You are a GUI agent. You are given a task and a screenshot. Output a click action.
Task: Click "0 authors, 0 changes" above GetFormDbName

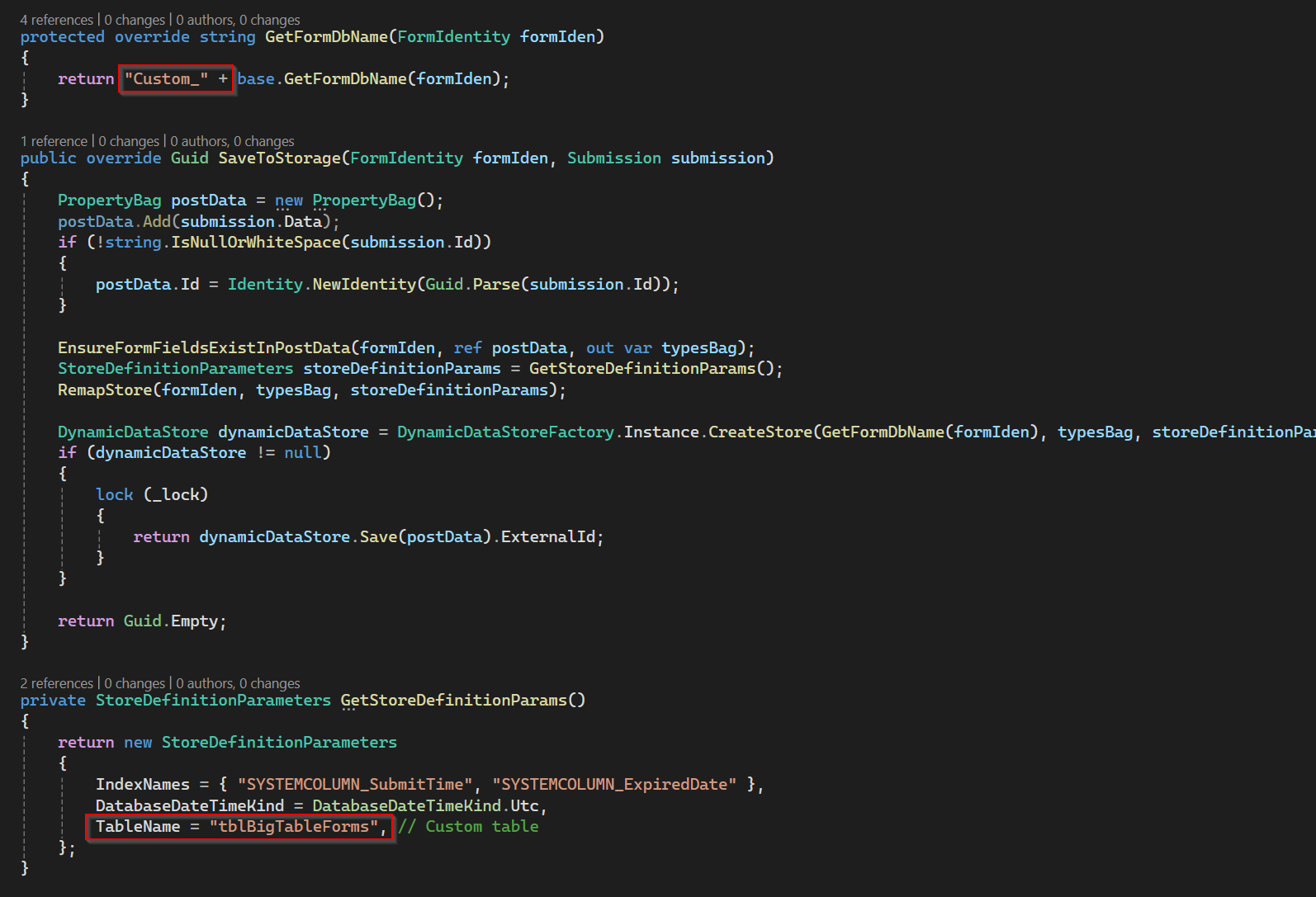[x=238, y=20]
